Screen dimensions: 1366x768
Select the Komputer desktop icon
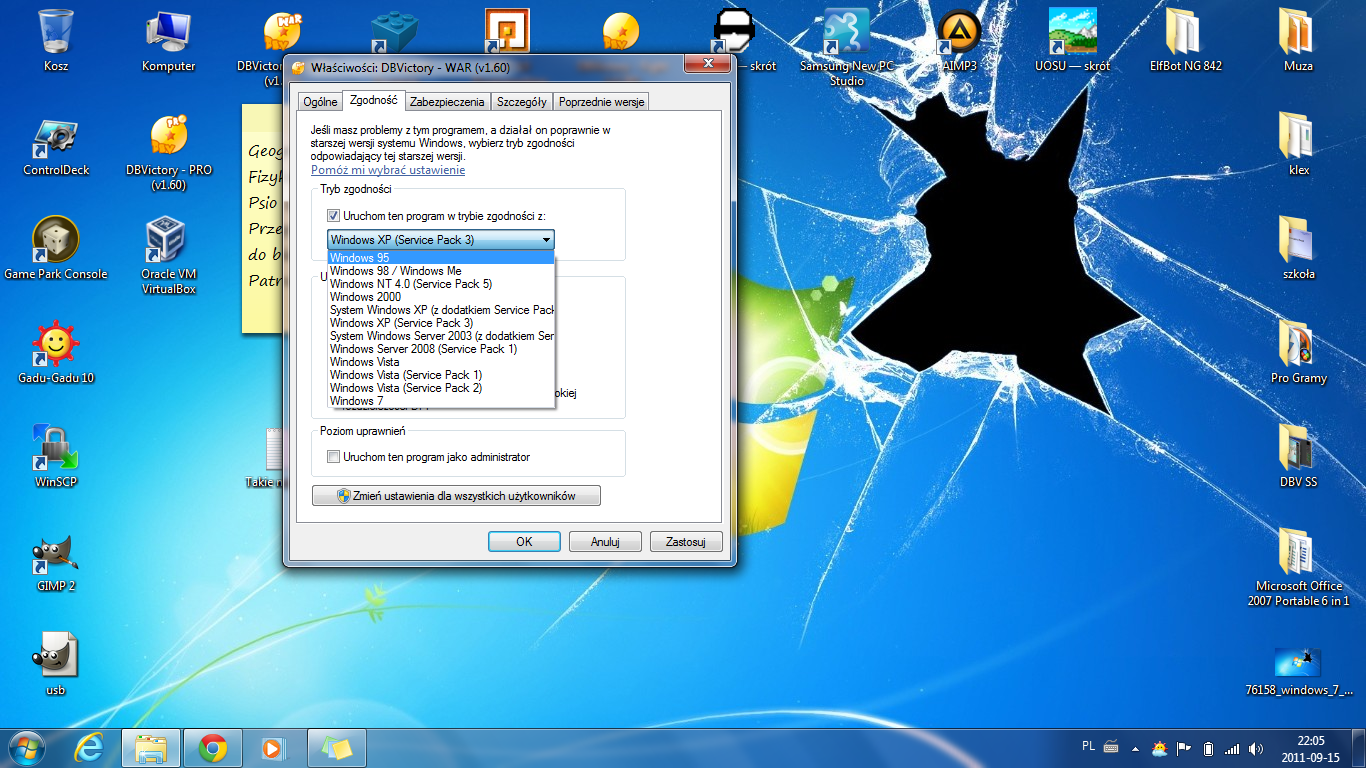(169, 40)
